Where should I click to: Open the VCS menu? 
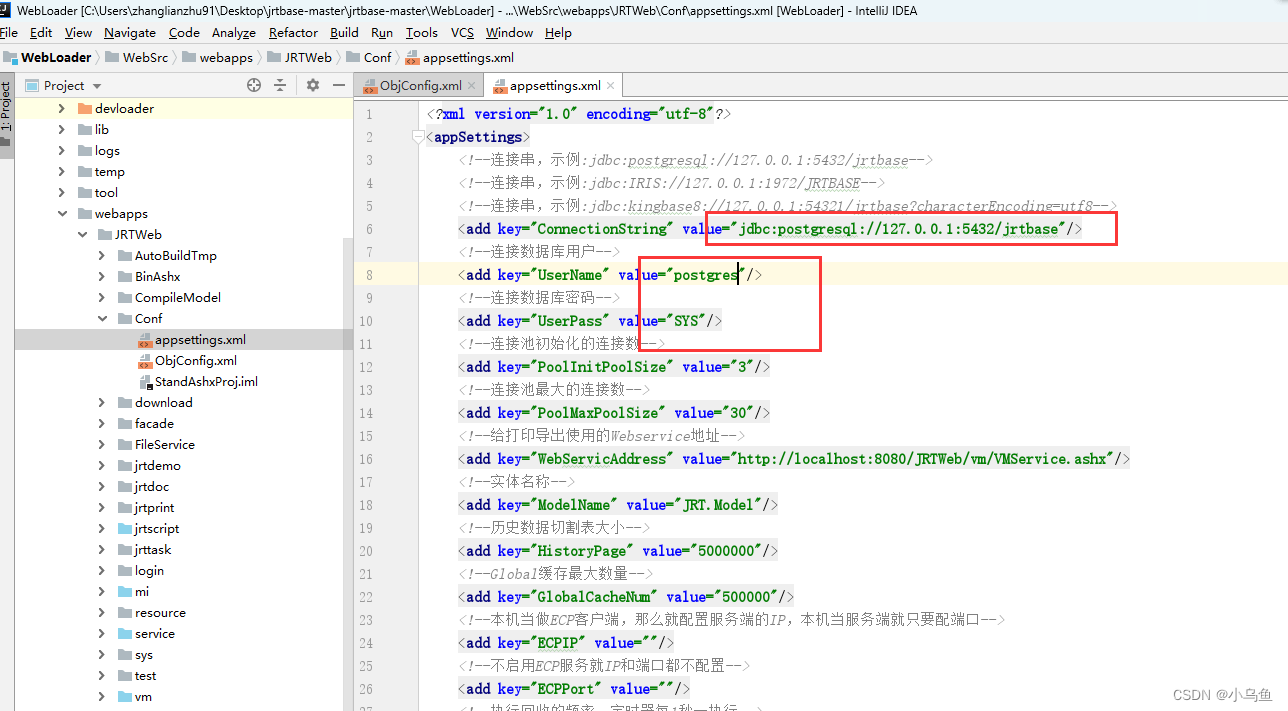tap(462, 33)
